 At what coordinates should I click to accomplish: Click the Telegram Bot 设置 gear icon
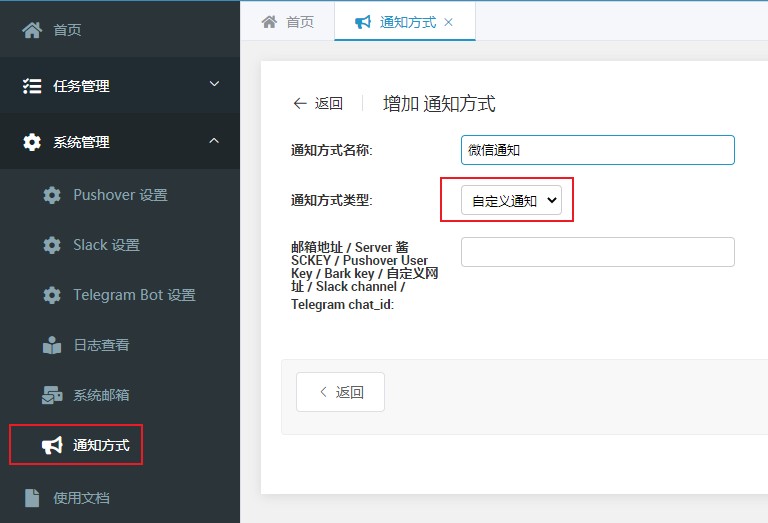(x=52, y=295)
